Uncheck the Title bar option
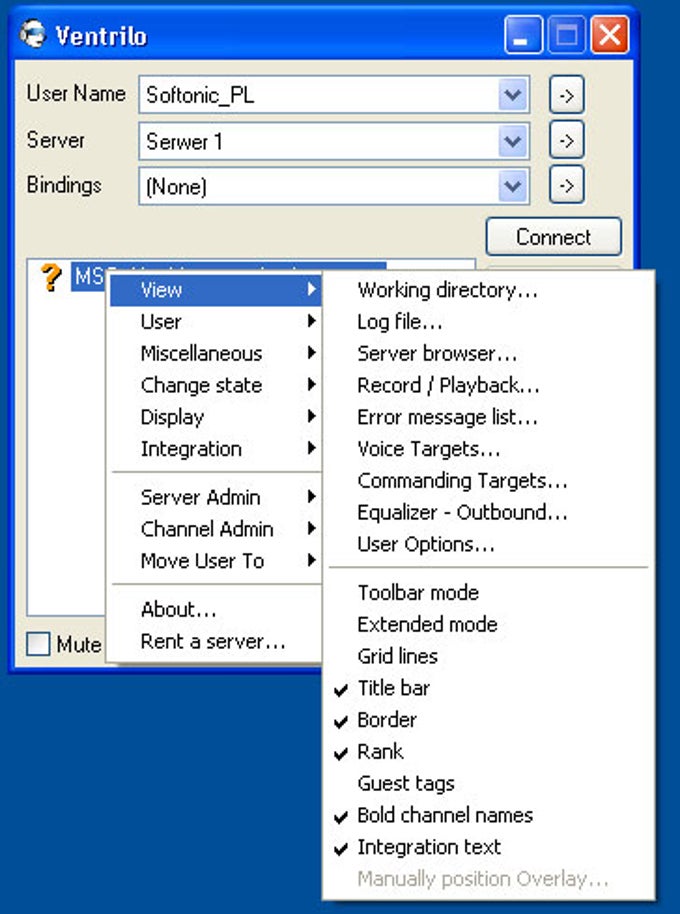 click(x=488, y=688)
